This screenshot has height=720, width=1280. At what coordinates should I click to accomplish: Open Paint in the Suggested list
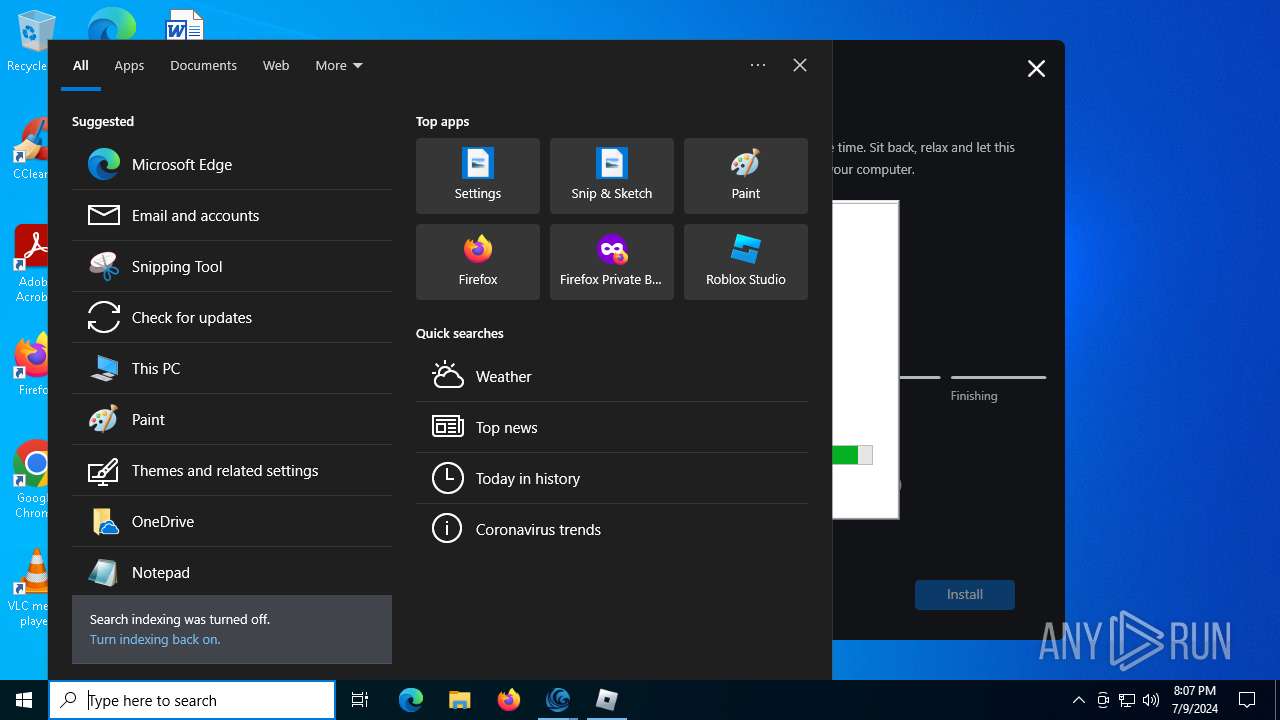pos(232,419)
